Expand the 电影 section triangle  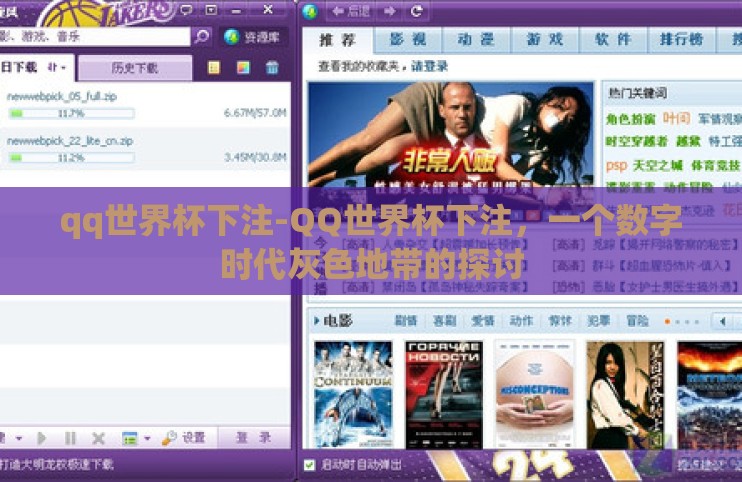point(316,321)
